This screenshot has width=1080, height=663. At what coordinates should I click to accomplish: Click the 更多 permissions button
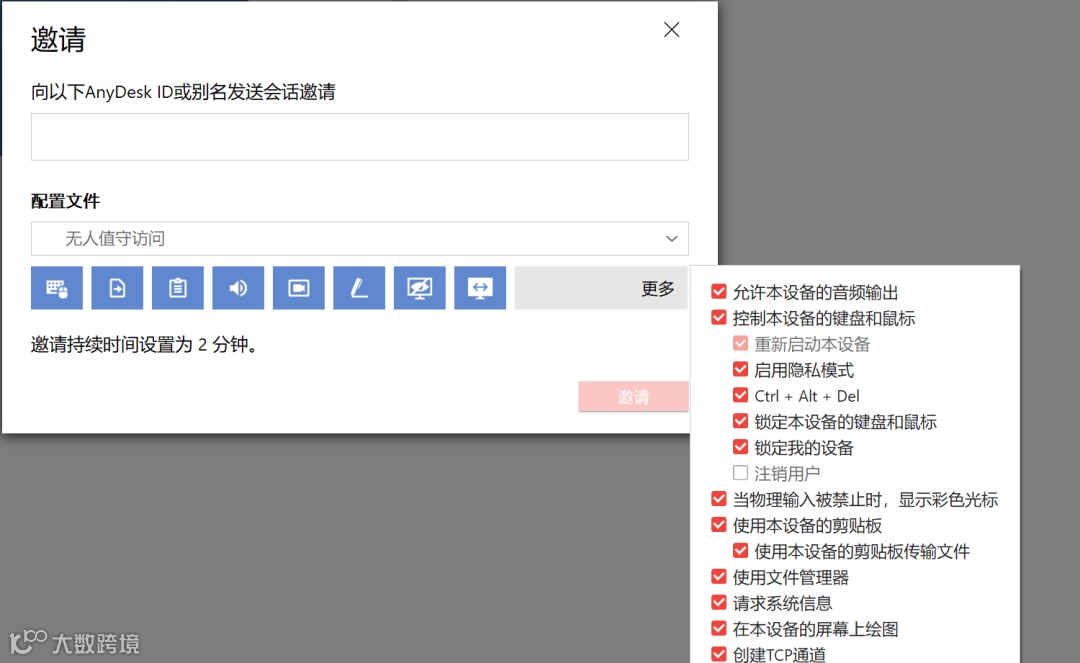click(601, 288)
